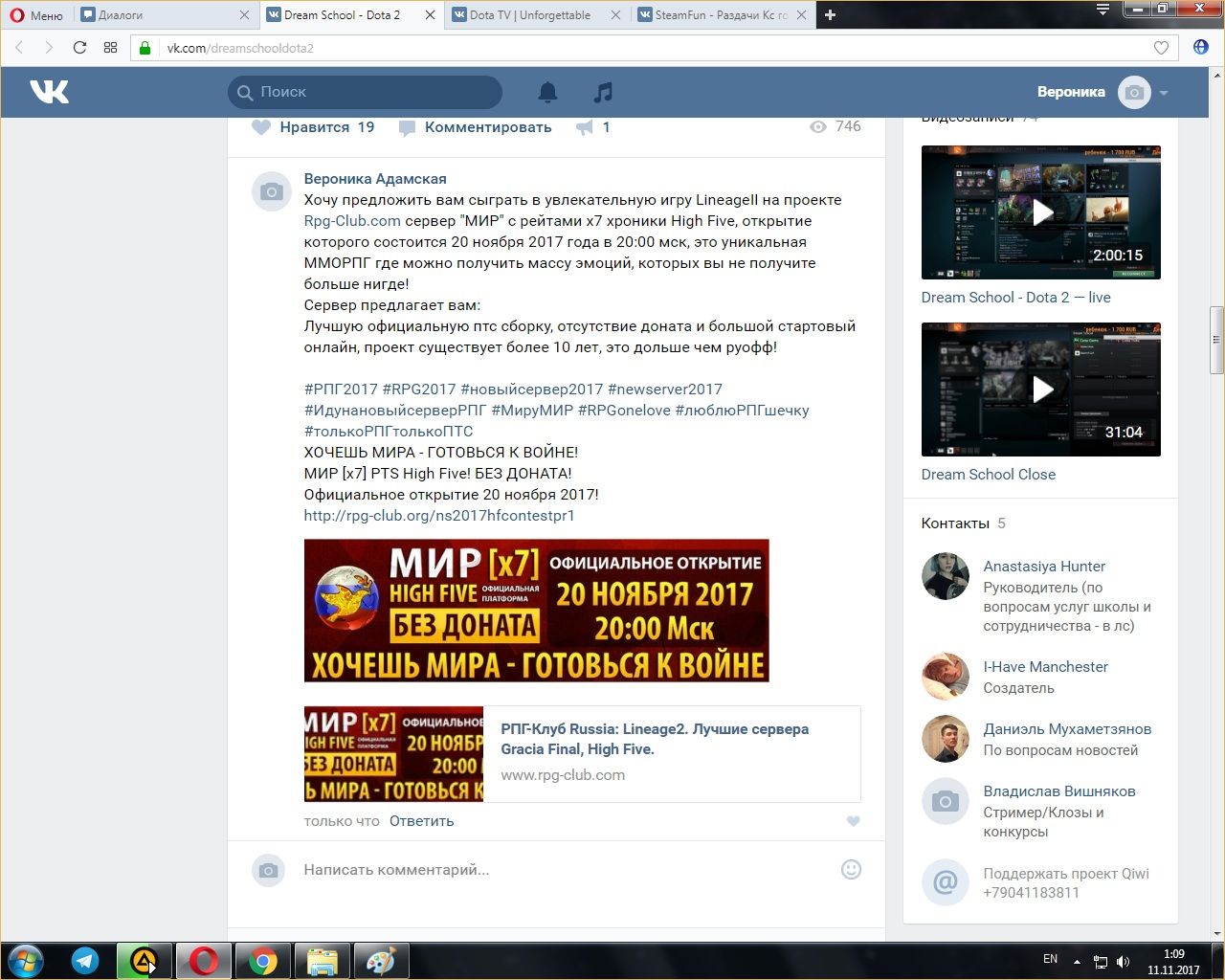Open a new tab with the plus button
The width and height of the screenshot is (1225, 980).
[830, 14]
